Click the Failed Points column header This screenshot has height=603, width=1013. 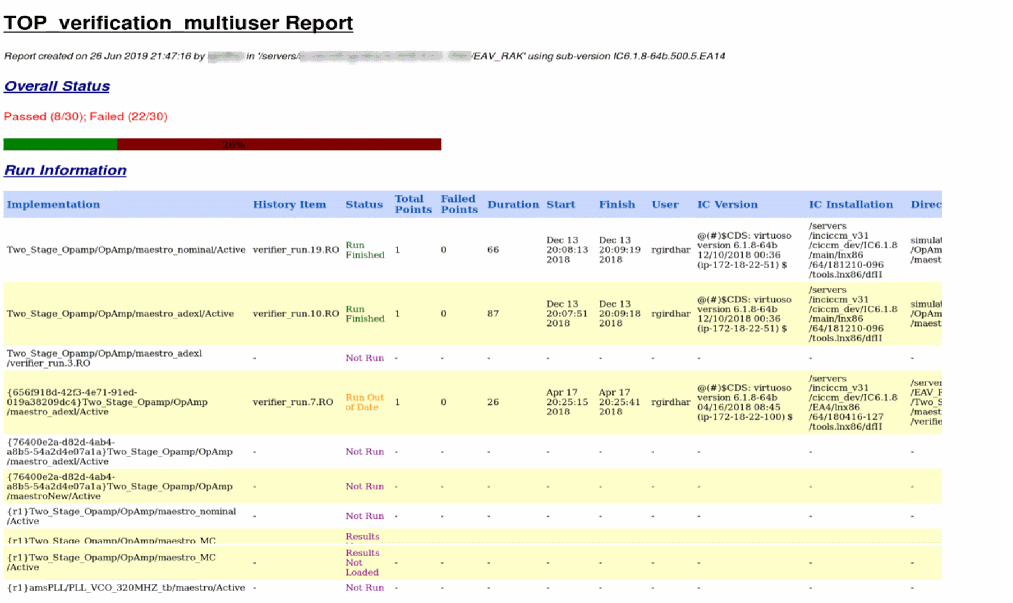click(459, 204)
